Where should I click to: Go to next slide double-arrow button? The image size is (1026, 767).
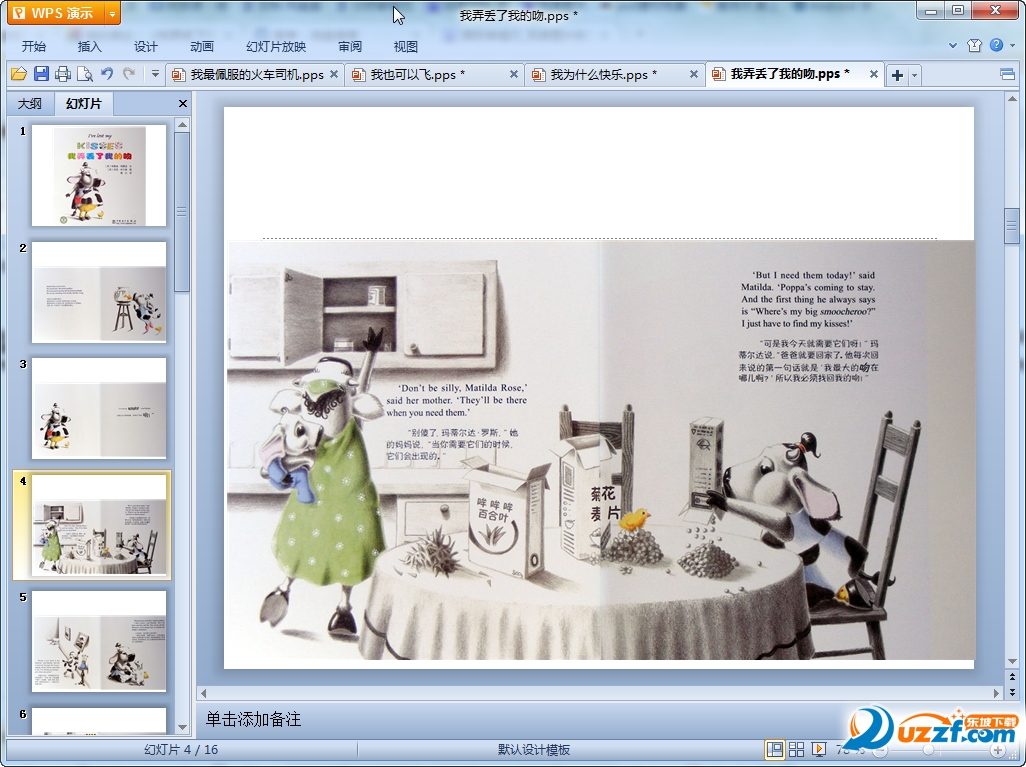(x=1012, y=692)
